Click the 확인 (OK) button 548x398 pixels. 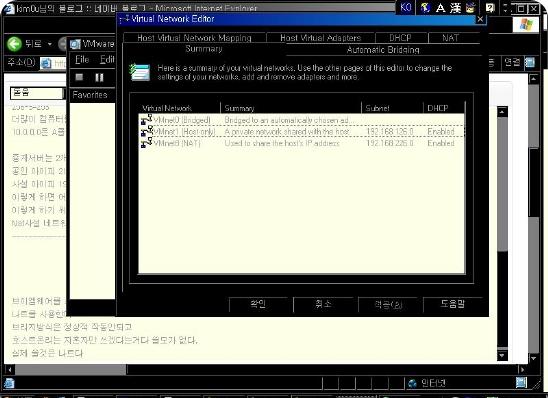258,304
